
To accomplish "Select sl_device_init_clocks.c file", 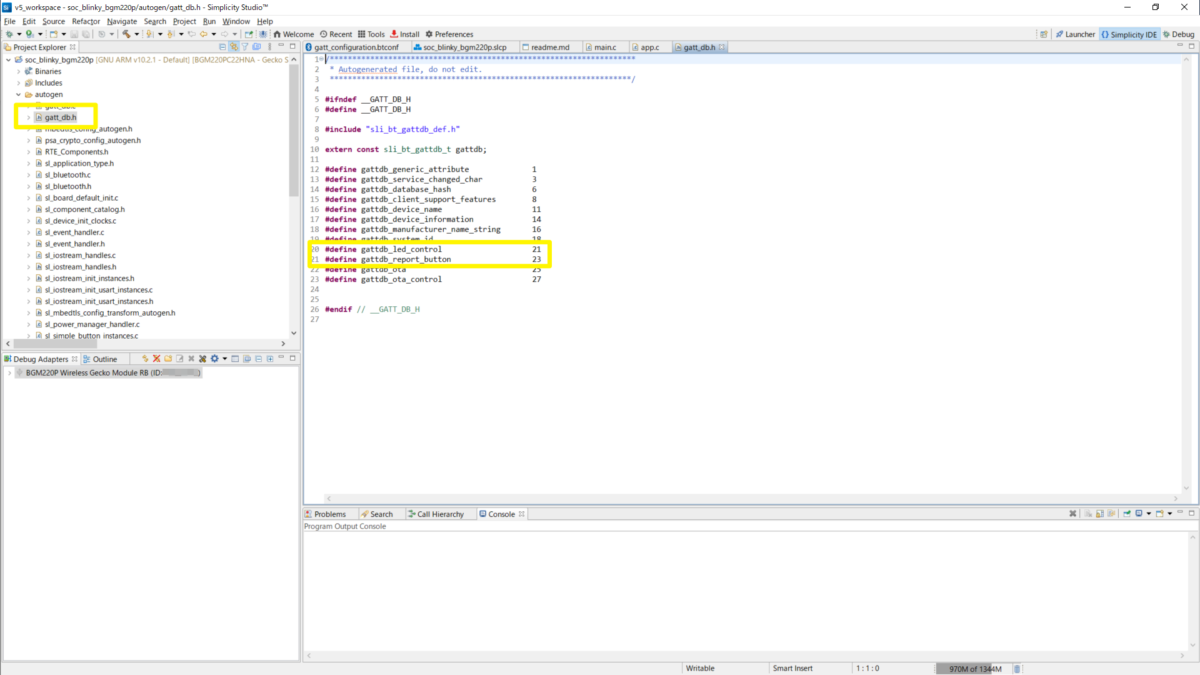I will (80, 221).
